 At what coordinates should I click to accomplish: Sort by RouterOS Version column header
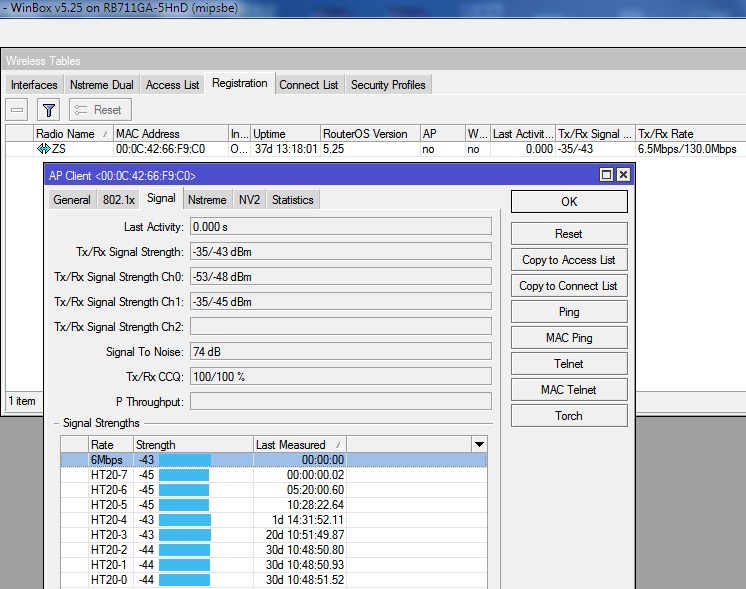pyautogui.click(x=370, y=134)
